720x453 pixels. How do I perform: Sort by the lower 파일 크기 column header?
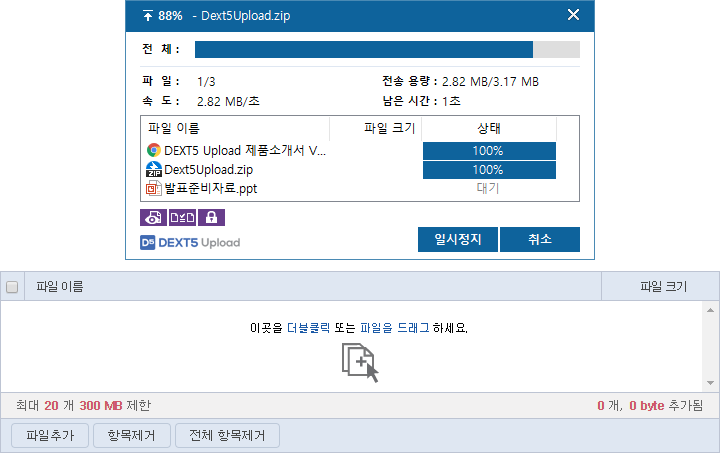click(x=663, y=287)
